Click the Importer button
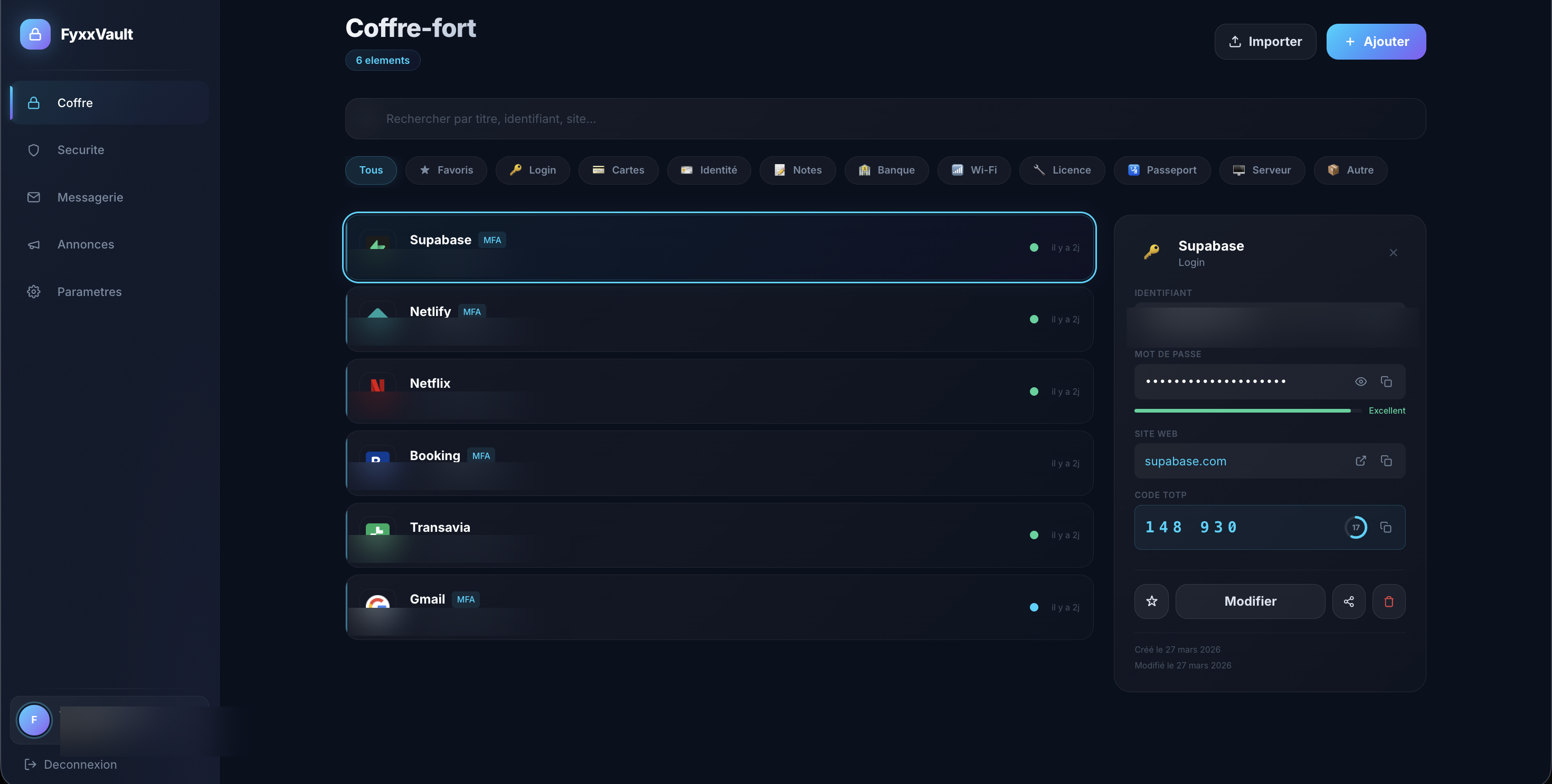 (x=1265, y=42)
